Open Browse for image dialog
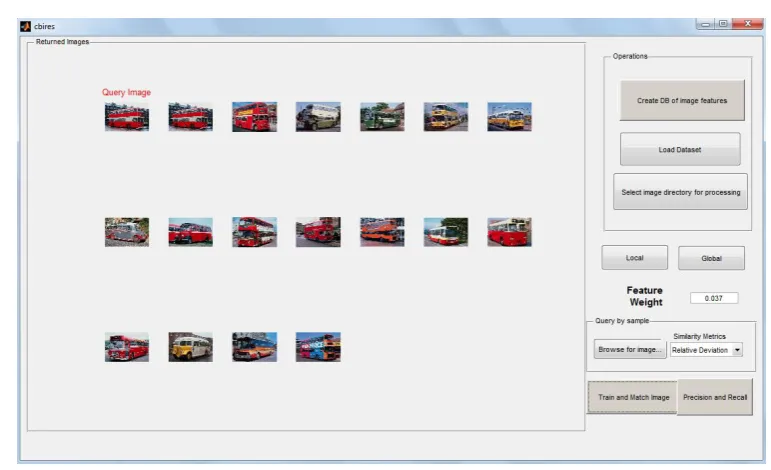This screenshot has height=470, width=771. click(630, 350)
